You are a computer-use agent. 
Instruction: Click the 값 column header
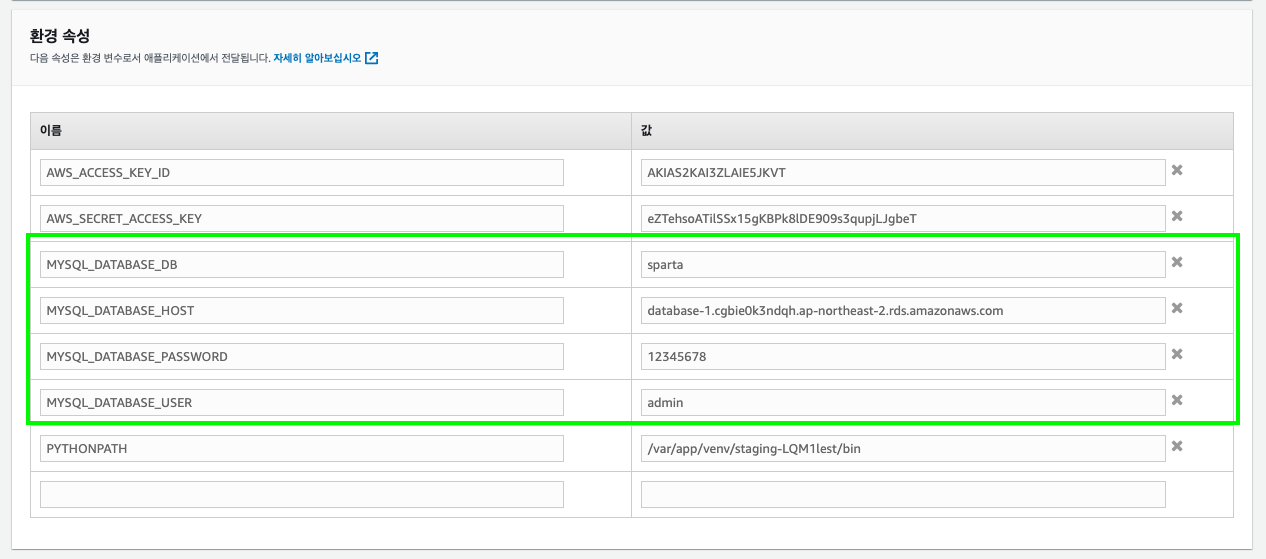click(932, 131)
